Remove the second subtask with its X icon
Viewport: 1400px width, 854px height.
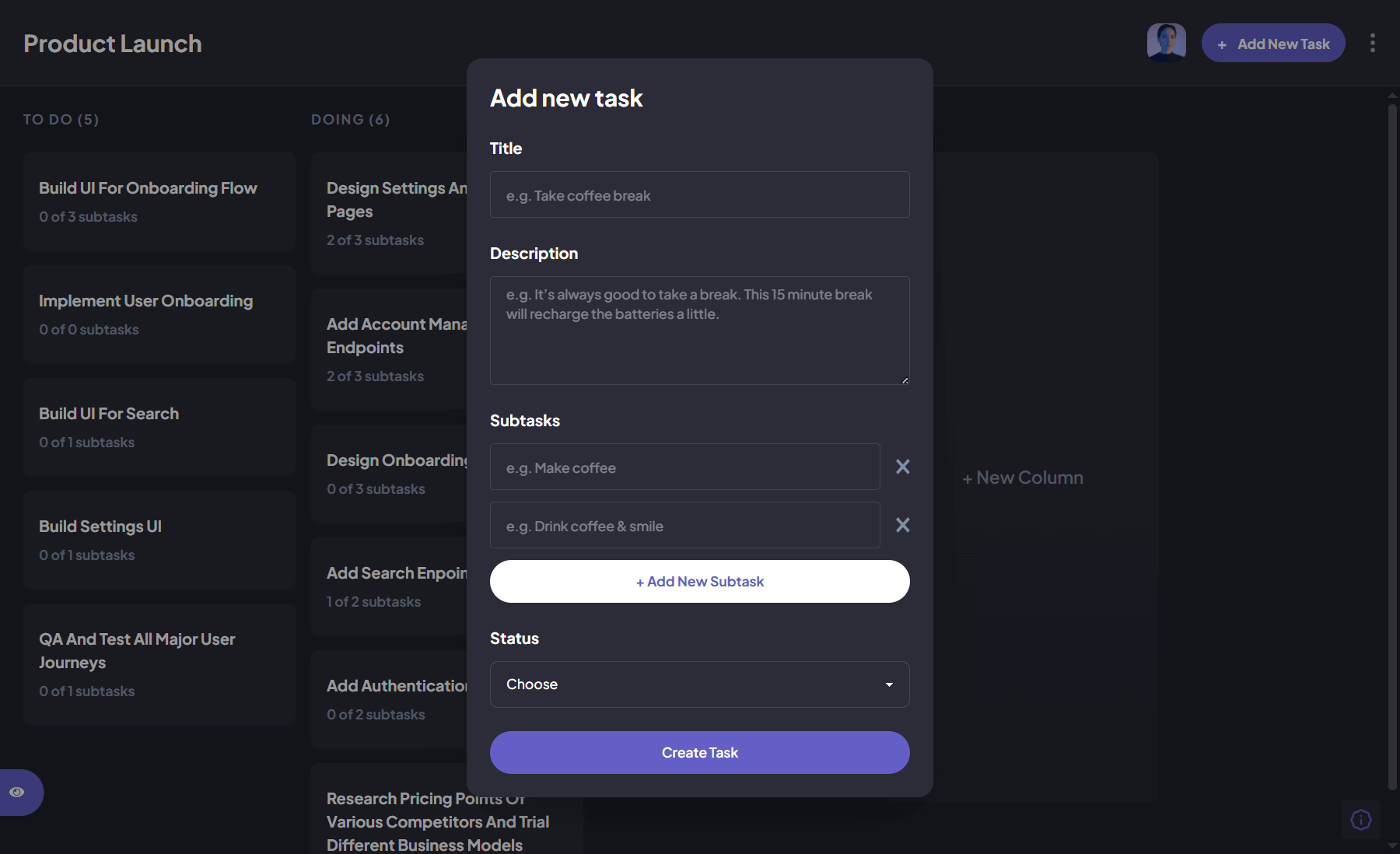pos(902,525)
